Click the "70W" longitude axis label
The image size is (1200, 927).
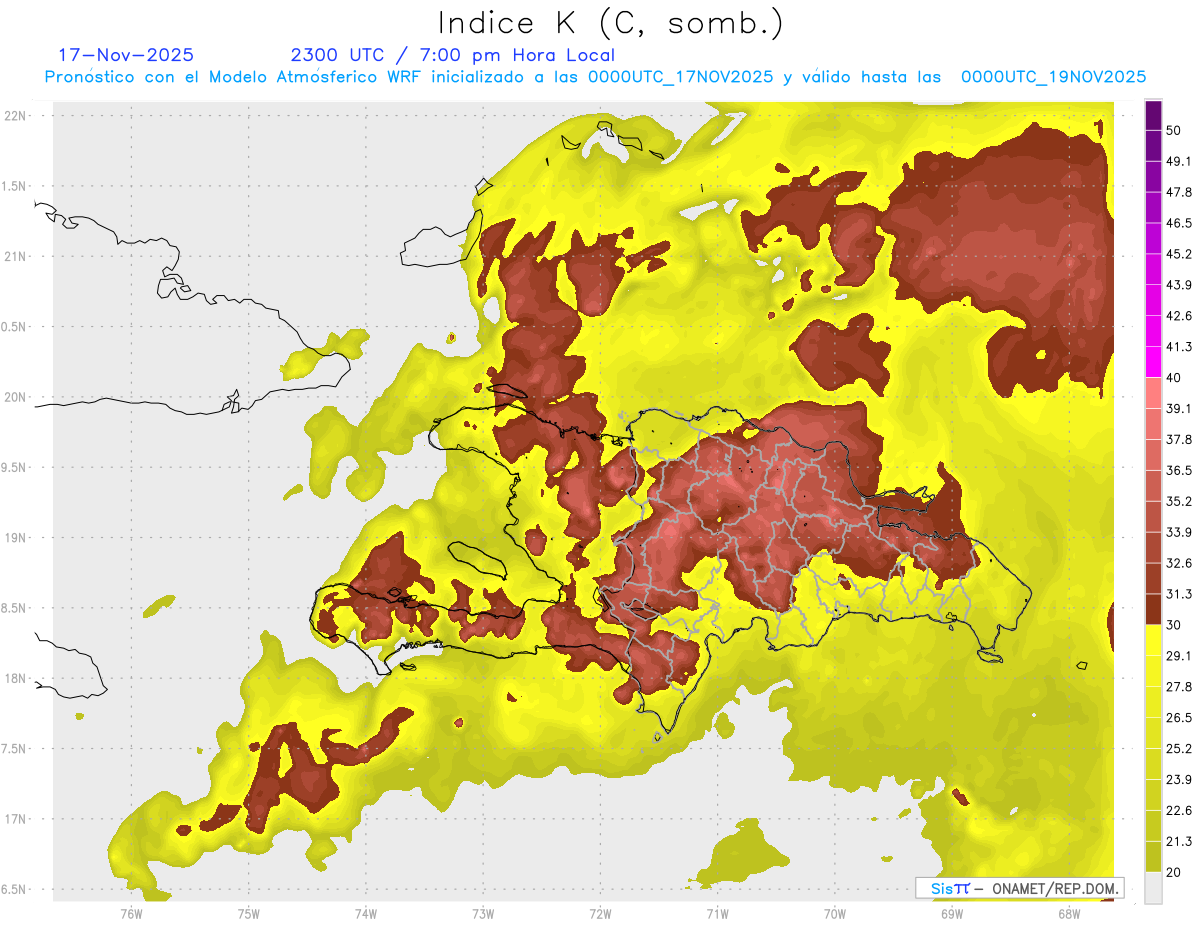tap(835, 914)
